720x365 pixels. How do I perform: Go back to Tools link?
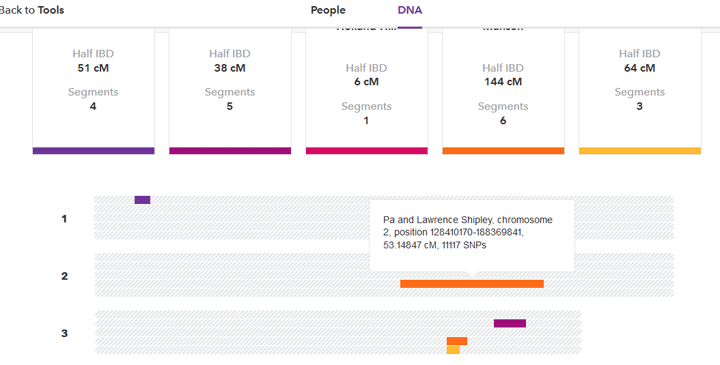[x=32, y=10]
